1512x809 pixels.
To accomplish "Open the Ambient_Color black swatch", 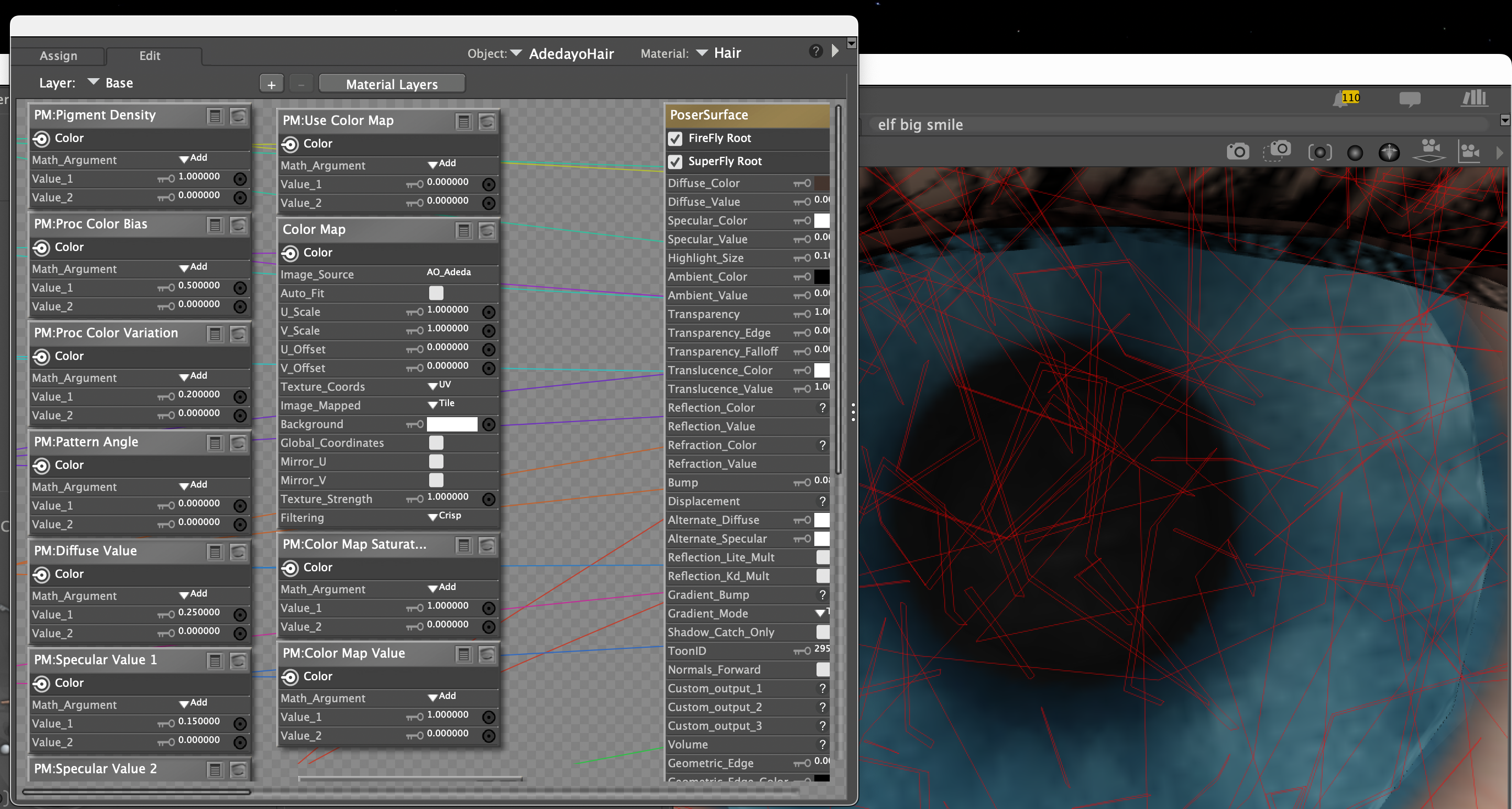I will click(x=821, y=276).
